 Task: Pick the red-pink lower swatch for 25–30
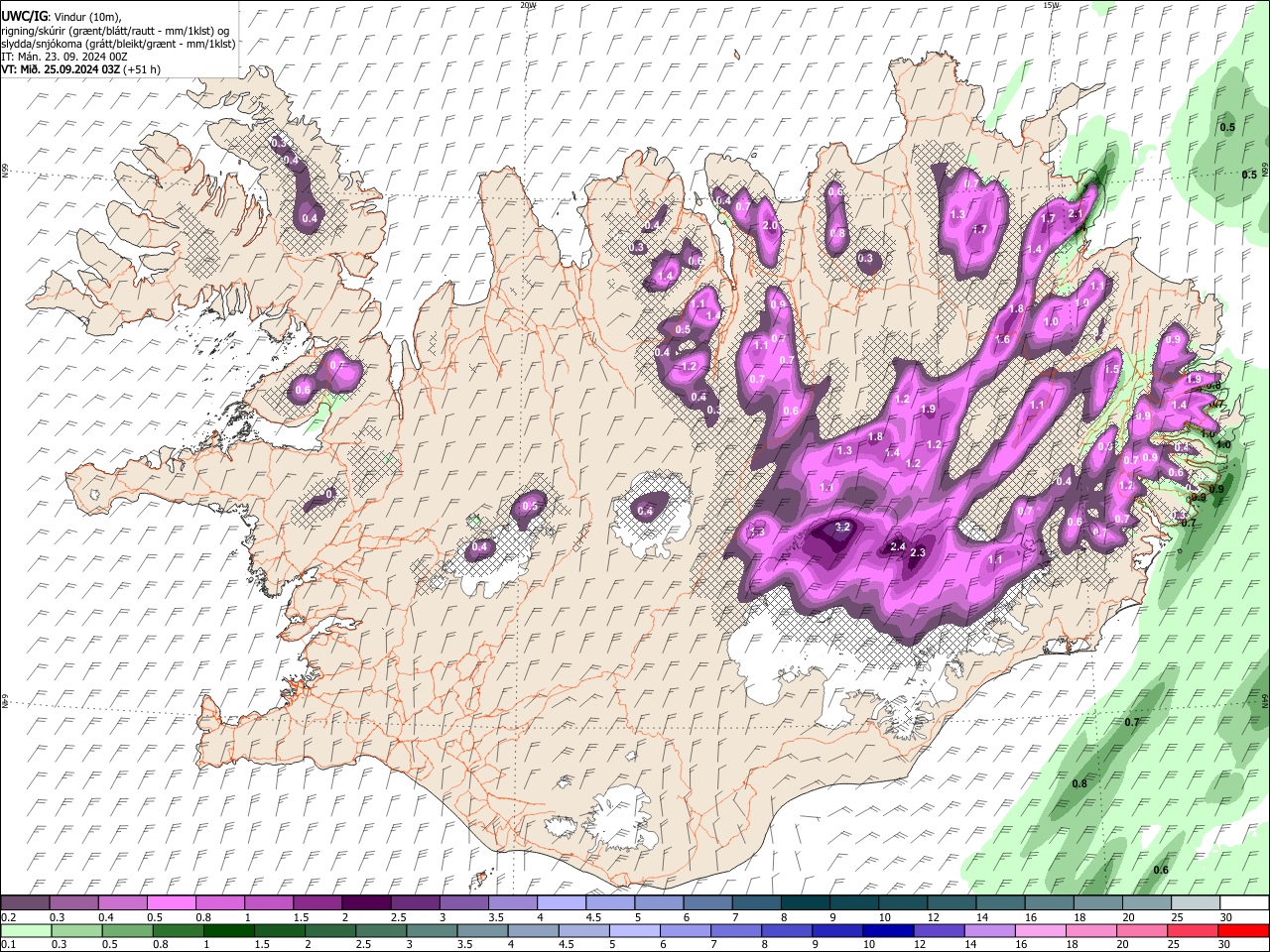(x=1192, y=931)
